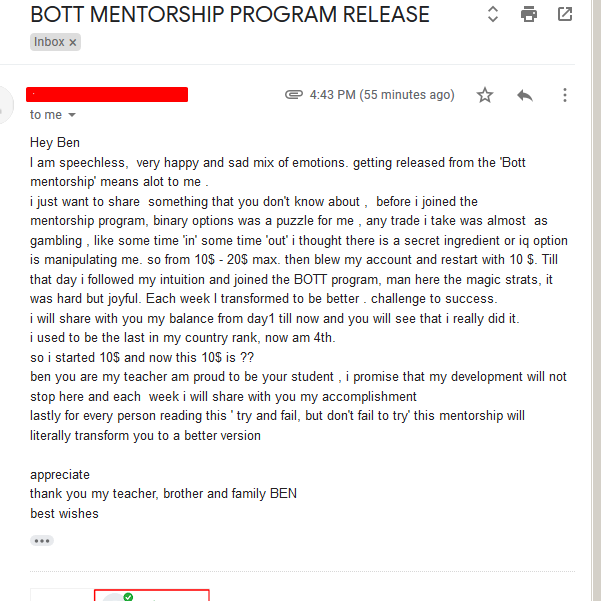Screen dimensions: 601x601
Task: Click the 4:43 PM timestamp
Action: tap(382, 95)
